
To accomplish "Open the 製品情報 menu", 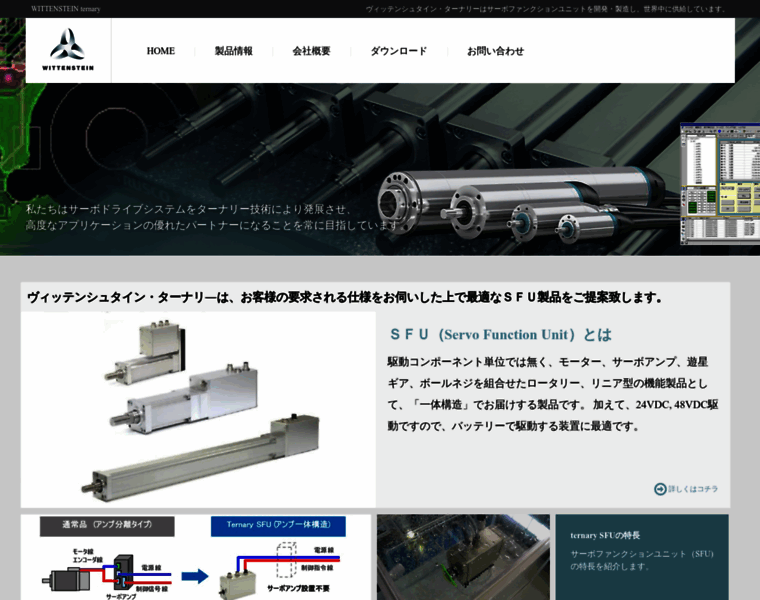I will [234, 51].
